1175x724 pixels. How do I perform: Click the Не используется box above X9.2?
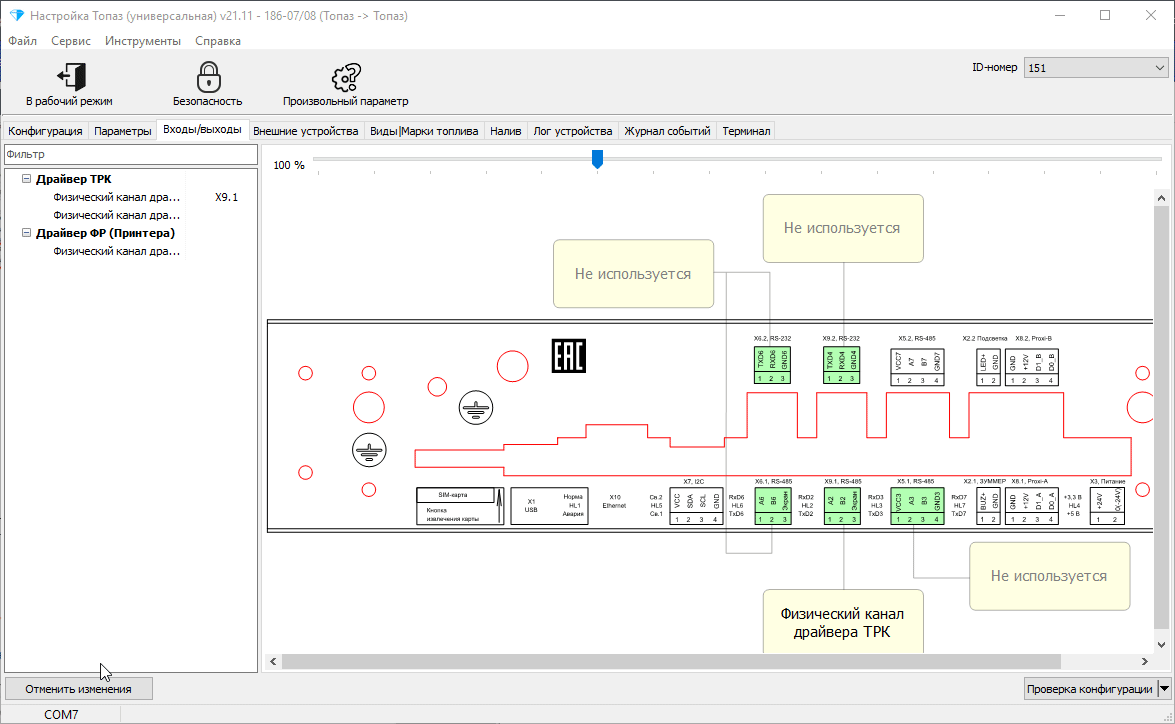coord(843,228)
